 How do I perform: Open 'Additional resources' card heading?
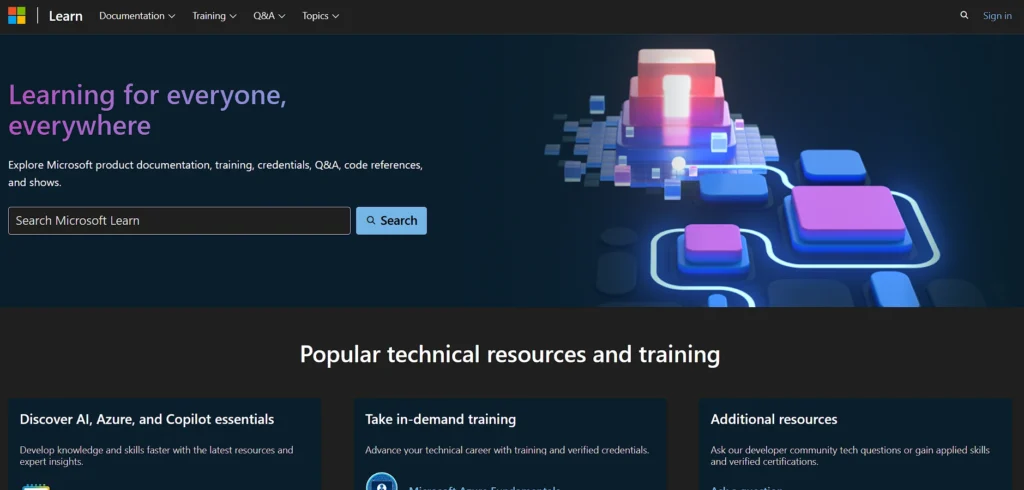pyautogui.click(x=774, y=419)
